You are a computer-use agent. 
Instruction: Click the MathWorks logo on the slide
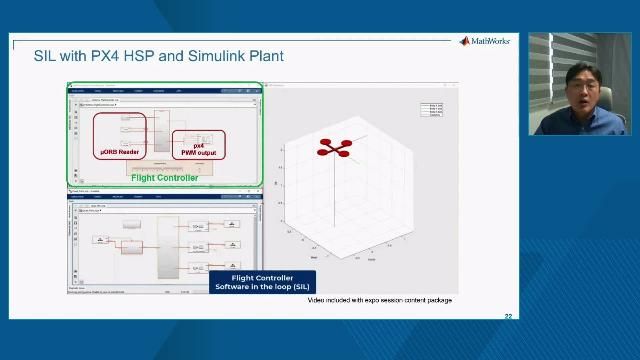pyautogui.click(x=484, y=41)
